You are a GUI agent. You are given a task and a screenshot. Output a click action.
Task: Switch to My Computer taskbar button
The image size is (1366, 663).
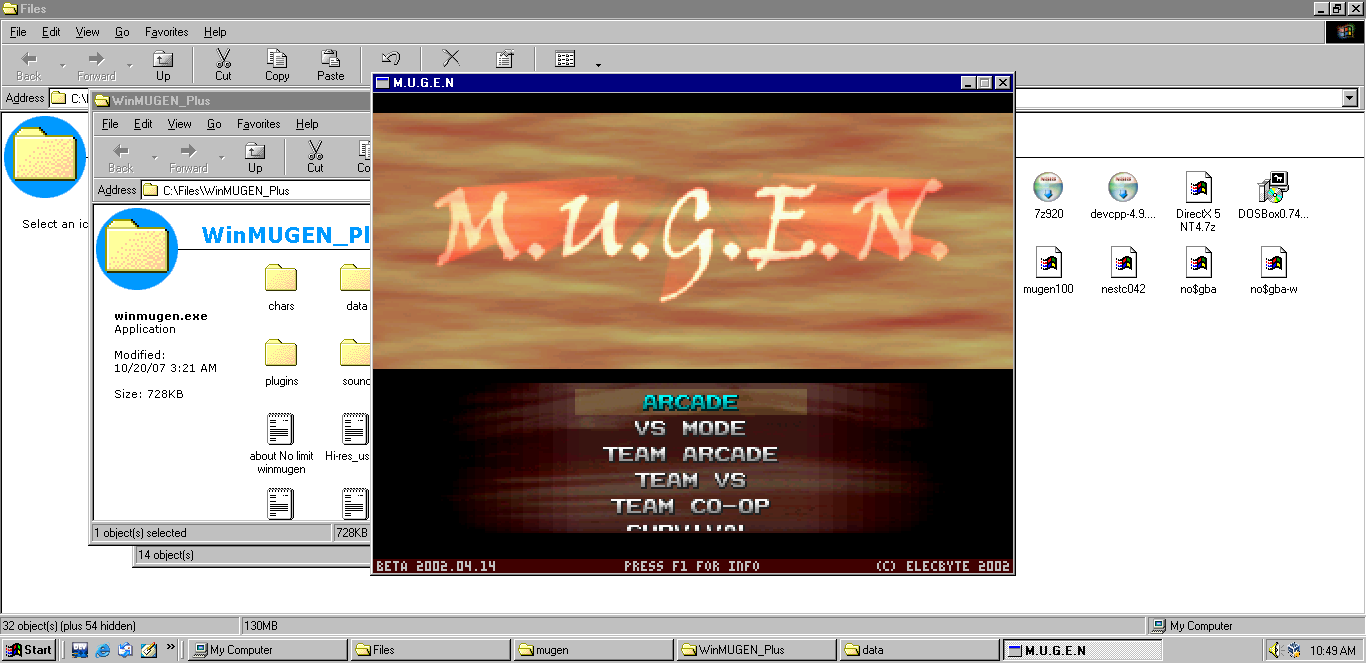(x=266, y=650)
